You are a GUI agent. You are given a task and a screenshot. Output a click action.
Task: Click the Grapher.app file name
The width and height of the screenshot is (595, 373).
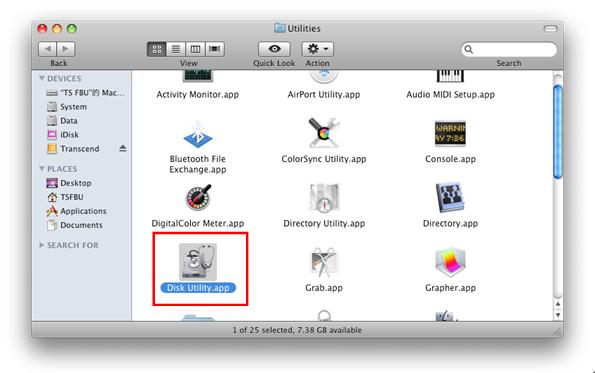pos(450,288)
